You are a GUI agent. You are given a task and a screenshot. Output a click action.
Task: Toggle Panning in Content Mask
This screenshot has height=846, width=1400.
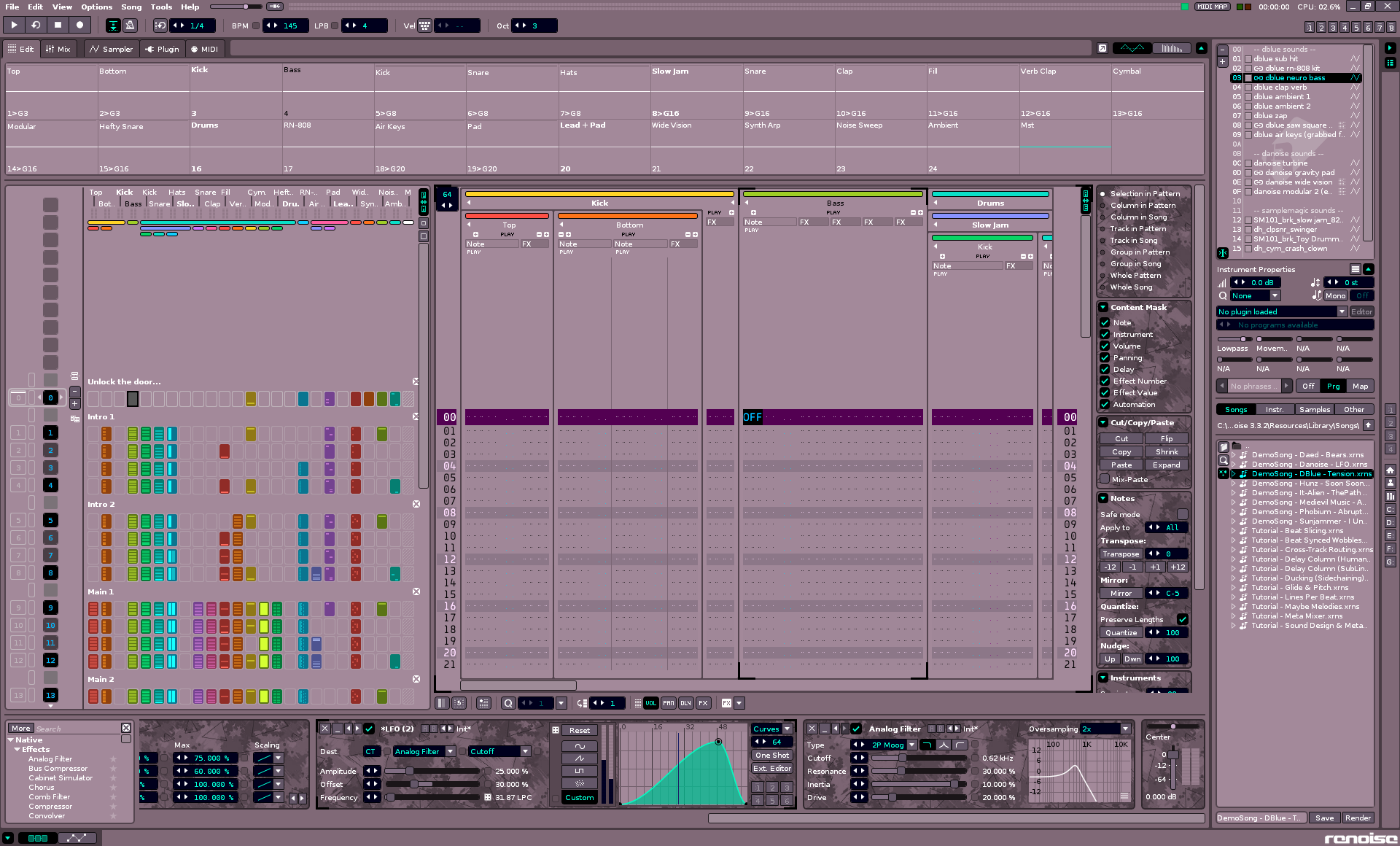[1105, 357]
